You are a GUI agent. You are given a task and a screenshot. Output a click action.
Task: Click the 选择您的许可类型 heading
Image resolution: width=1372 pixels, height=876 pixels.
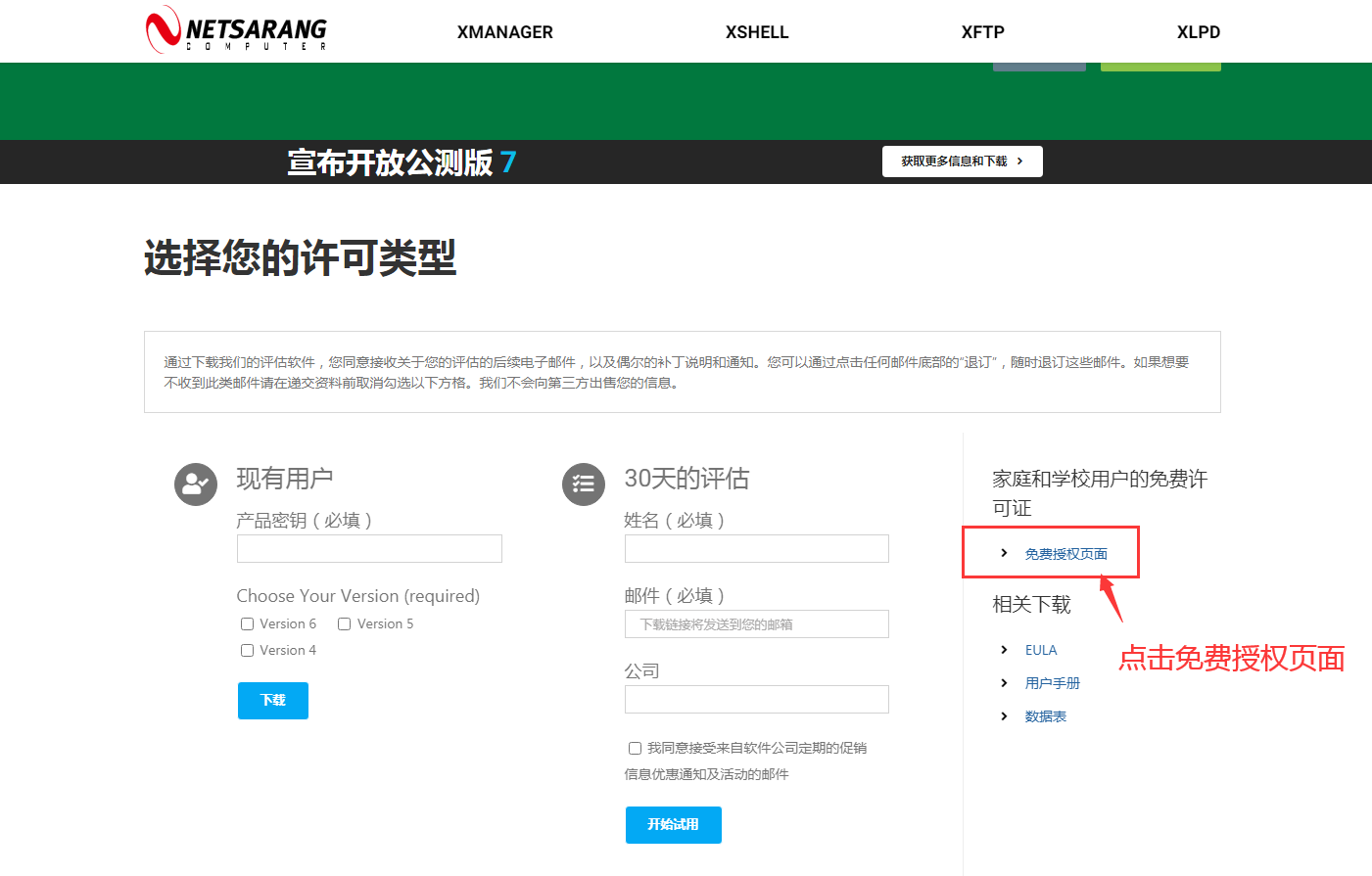coord(300,258)
